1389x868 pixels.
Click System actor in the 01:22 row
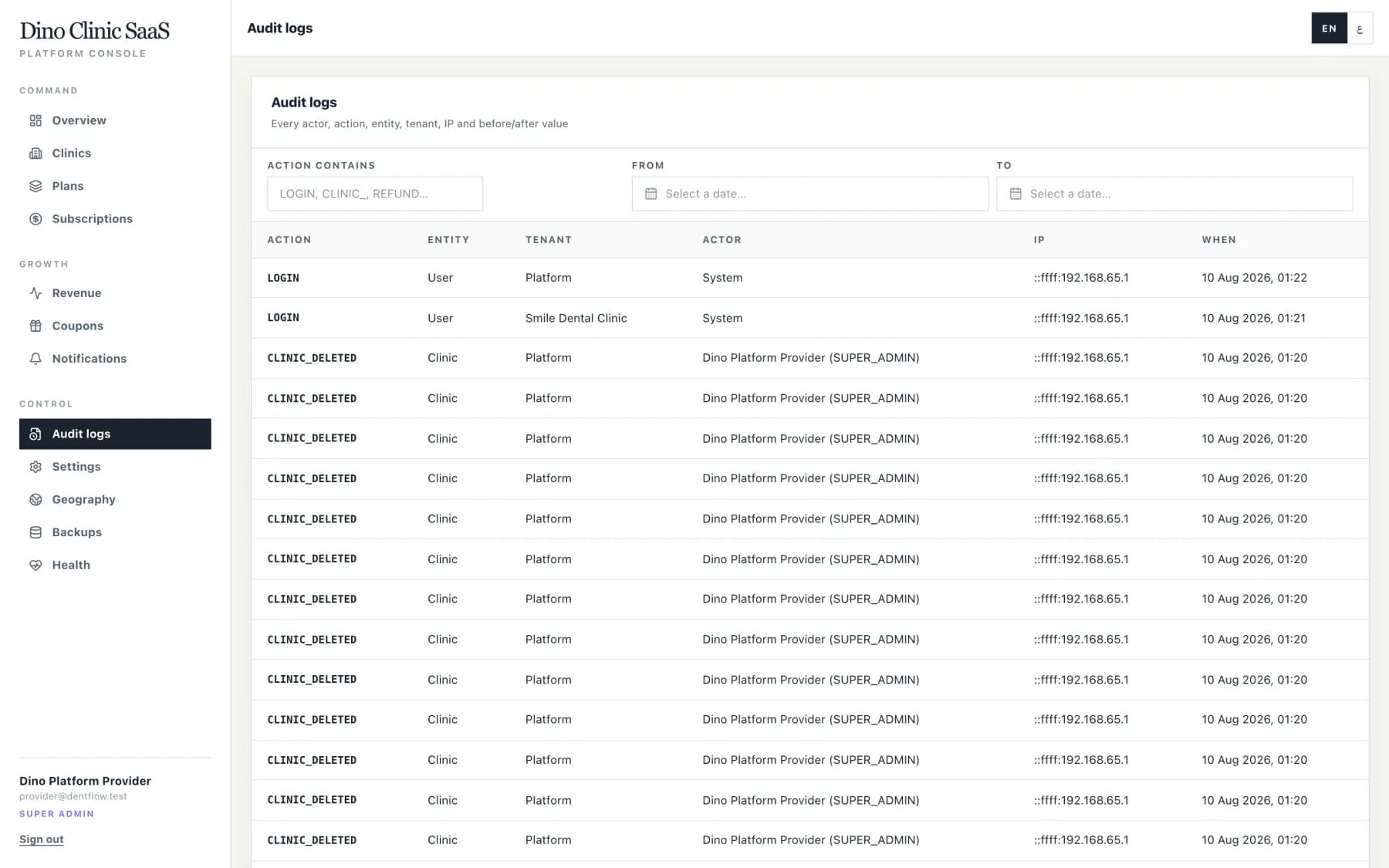[722, 278]
